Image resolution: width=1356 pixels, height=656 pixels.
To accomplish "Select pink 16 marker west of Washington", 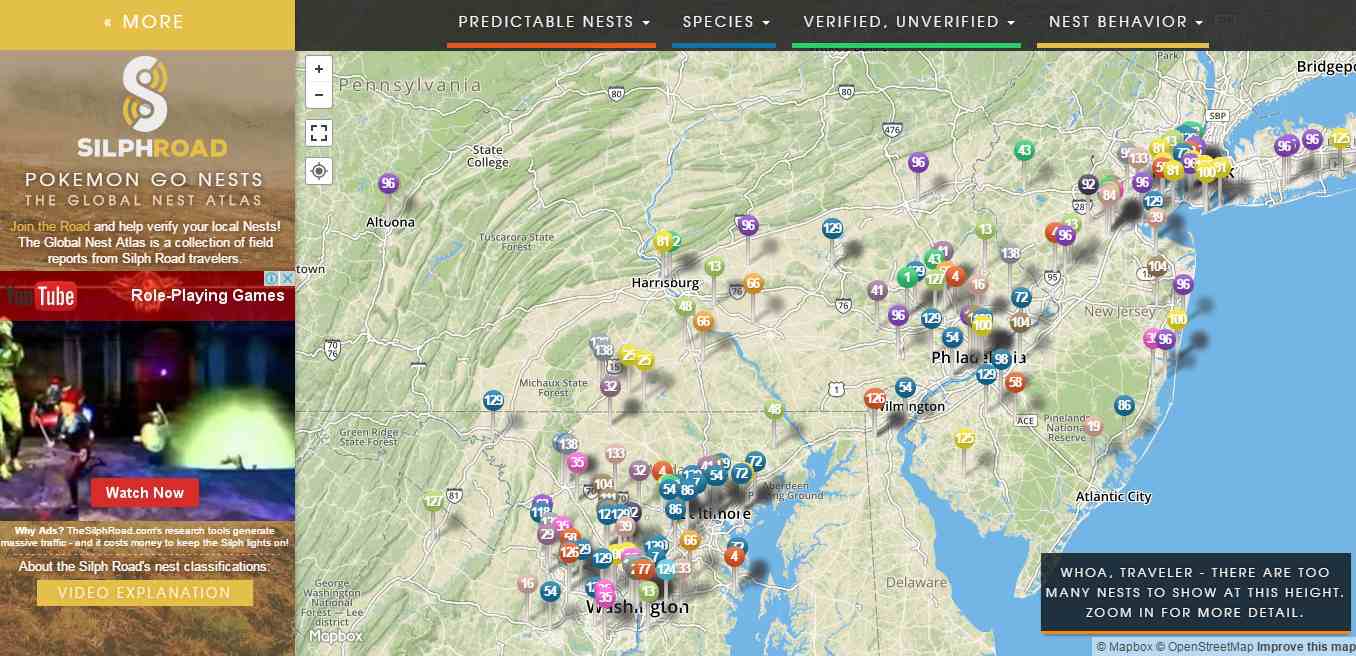I will 527,583.
